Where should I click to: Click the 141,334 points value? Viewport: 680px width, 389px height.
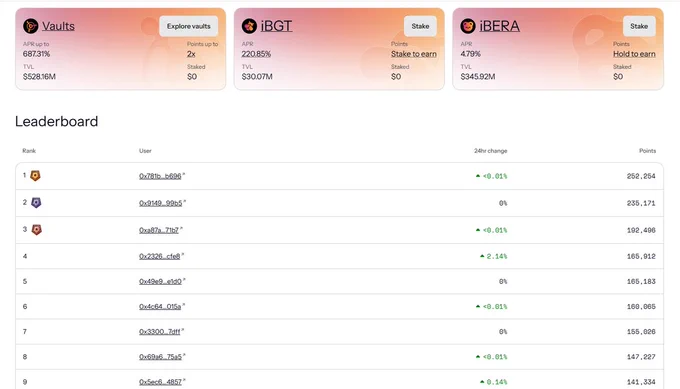(641, 382)
